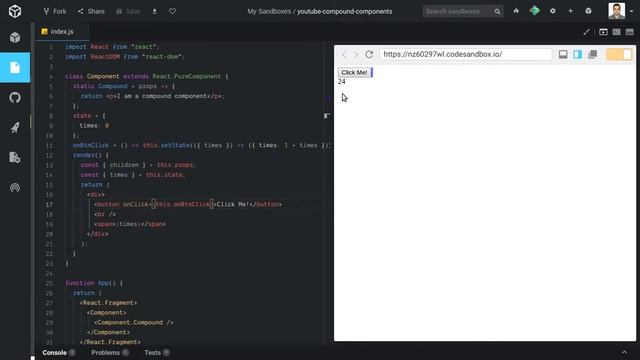Click the magnifier search icon
Viewport: 640px width, 360px height.
(497, 11)
